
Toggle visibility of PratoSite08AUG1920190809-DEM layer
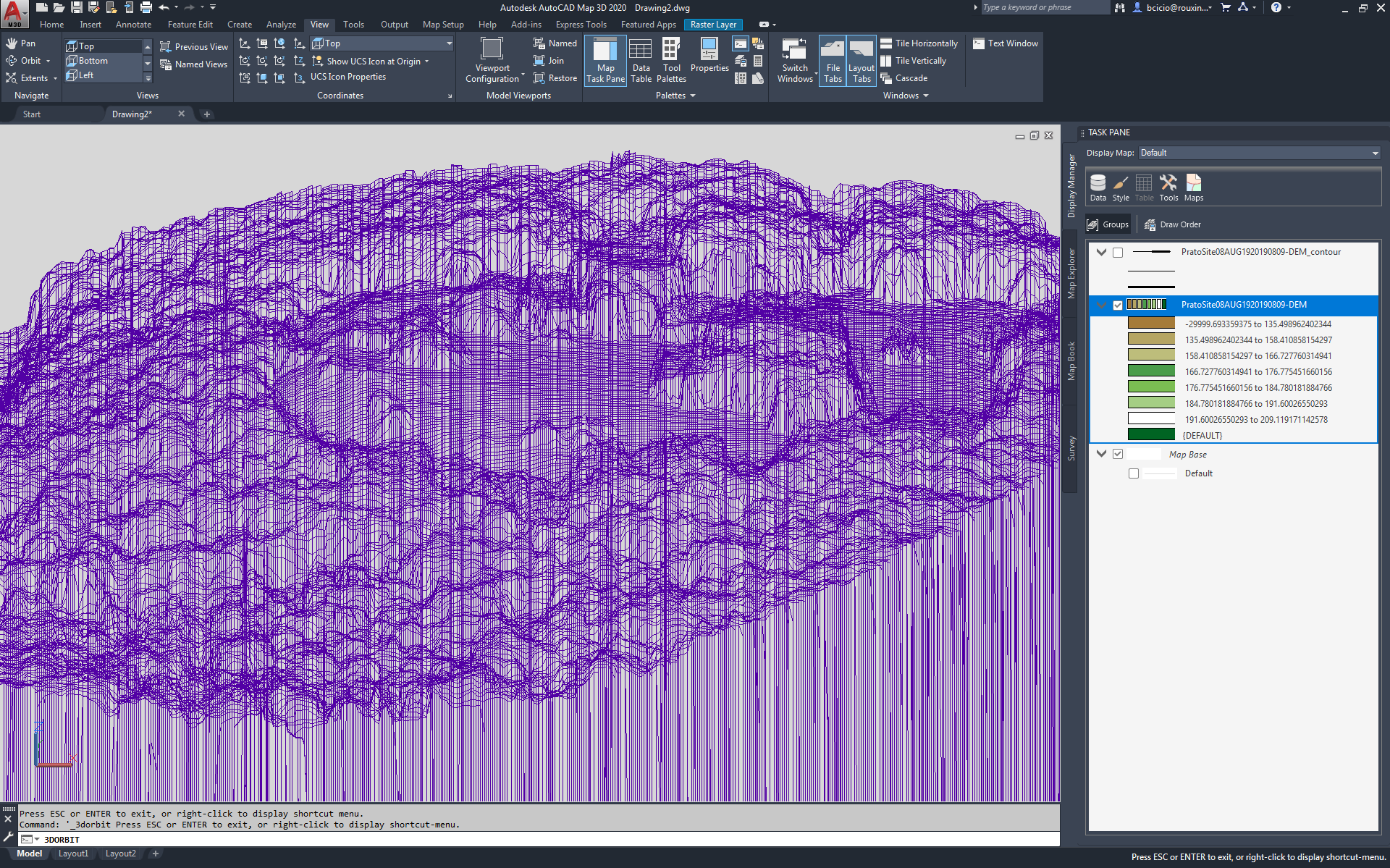pos(1118,305)
